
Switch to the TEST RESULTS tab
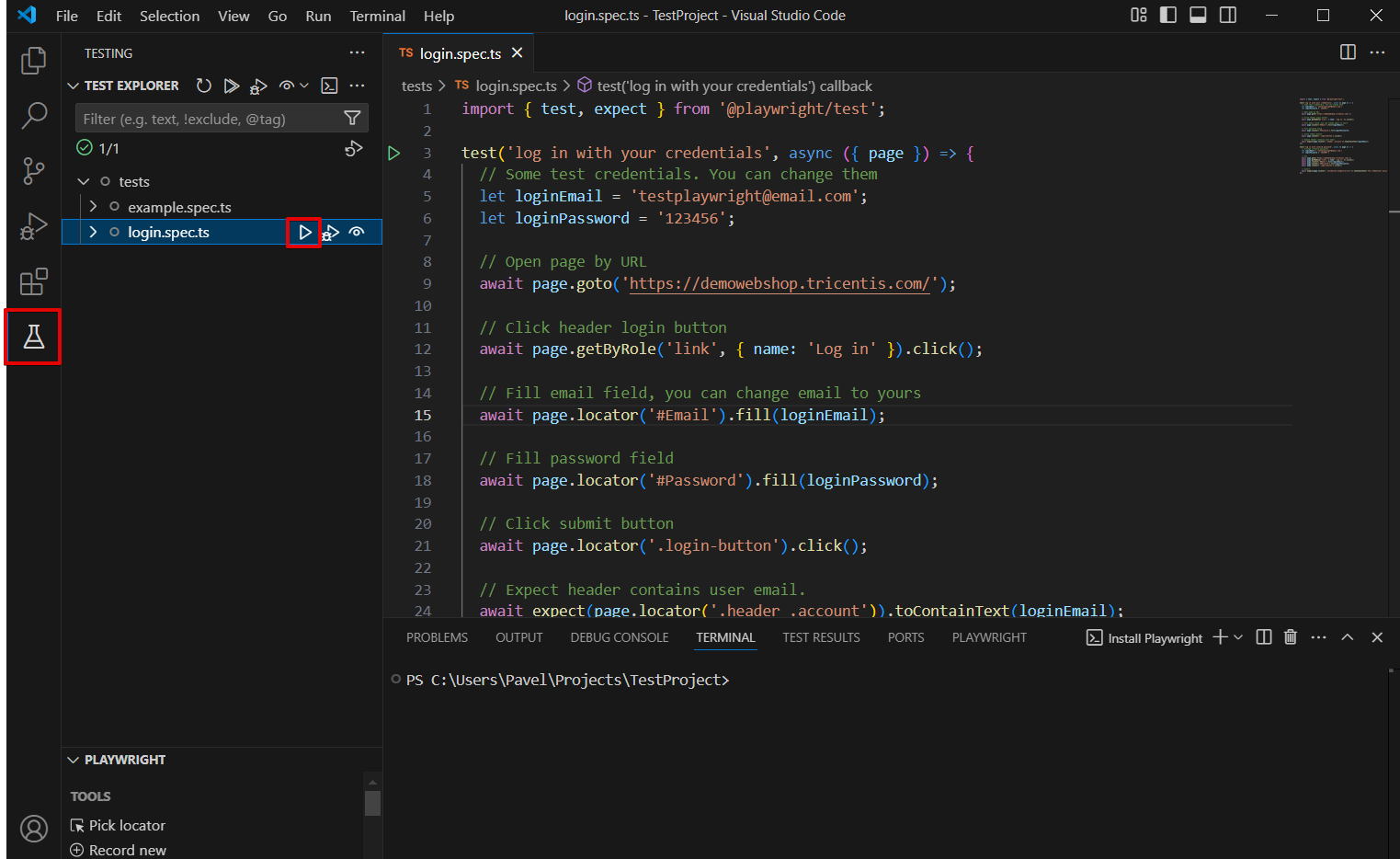pos(821,636)
